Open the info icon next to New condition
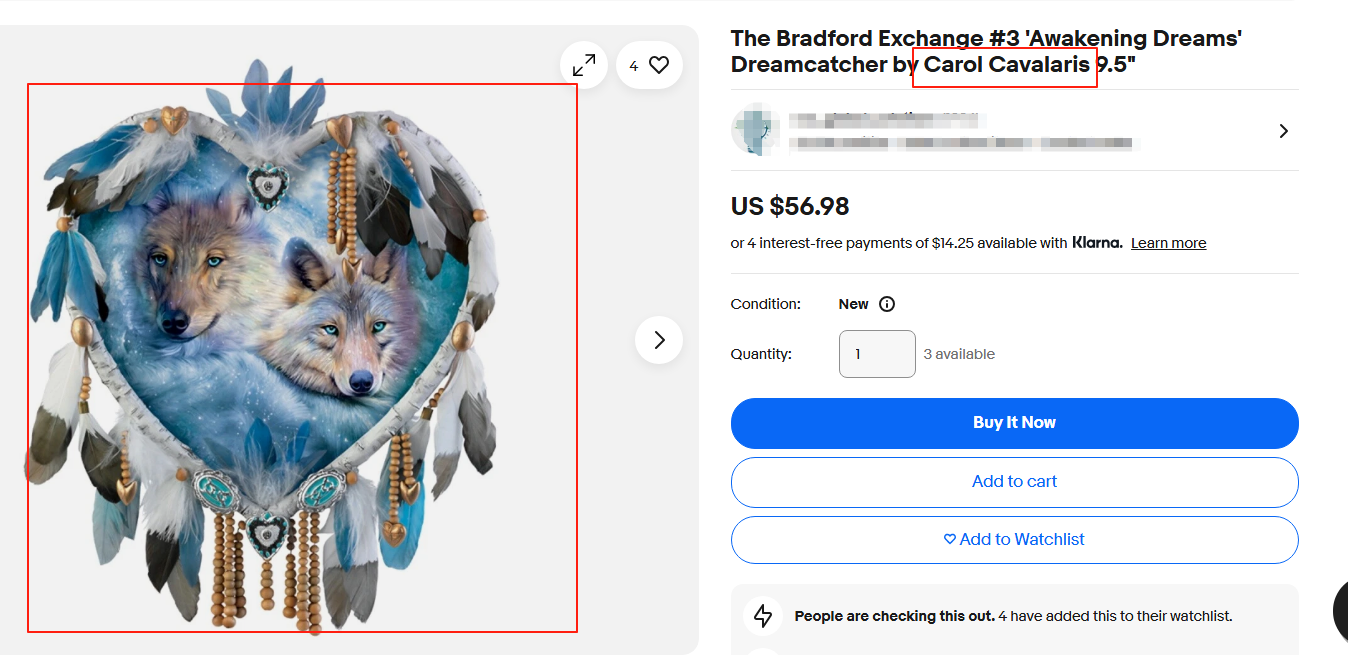 point(885,303)
